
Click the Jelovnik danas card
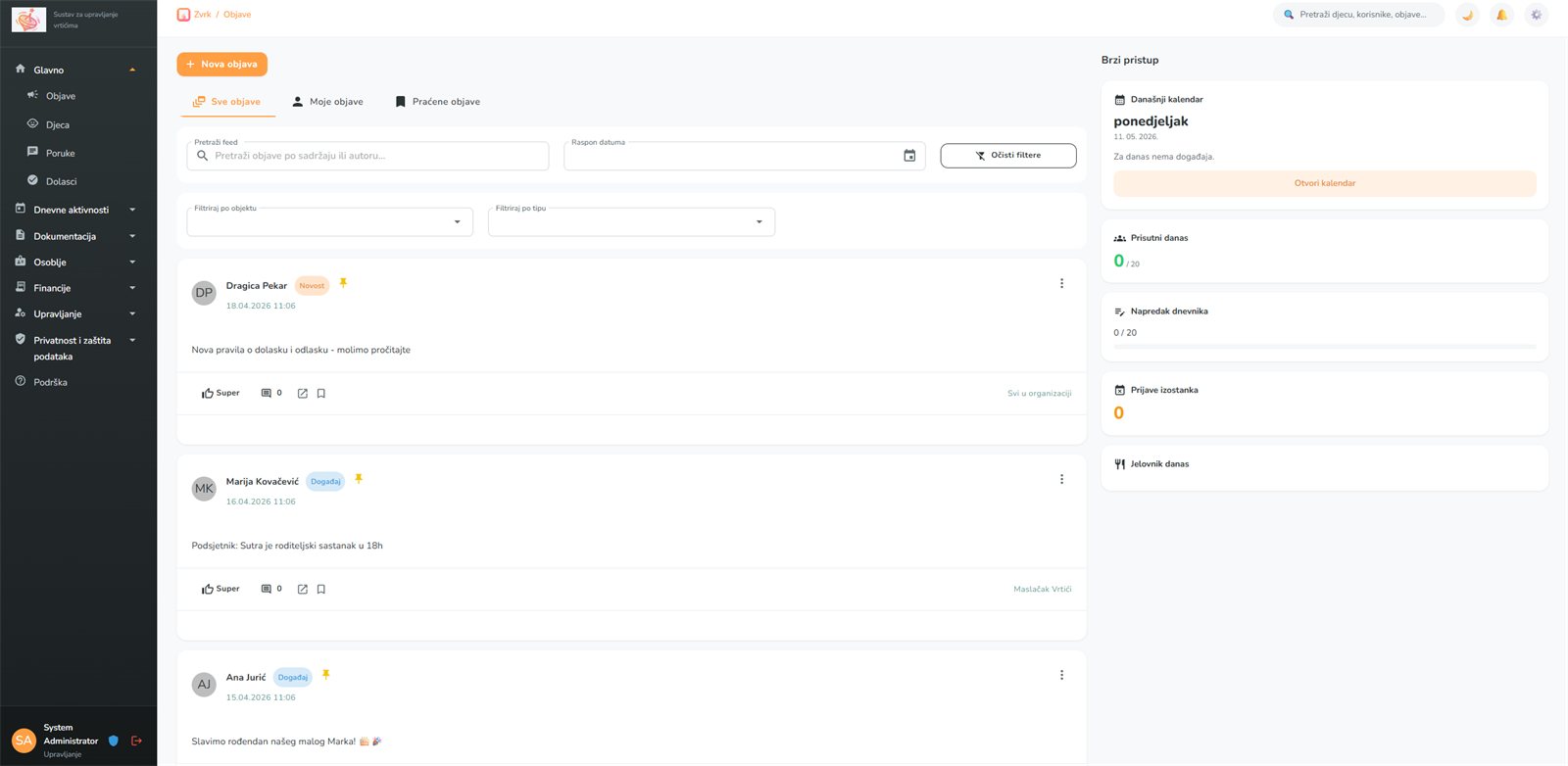tap(1325, 467)
